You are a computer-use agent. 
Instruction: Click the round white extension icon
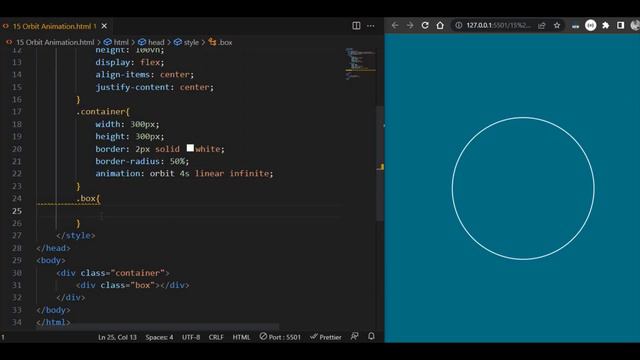pyautogui.click(x=591, y=25)
